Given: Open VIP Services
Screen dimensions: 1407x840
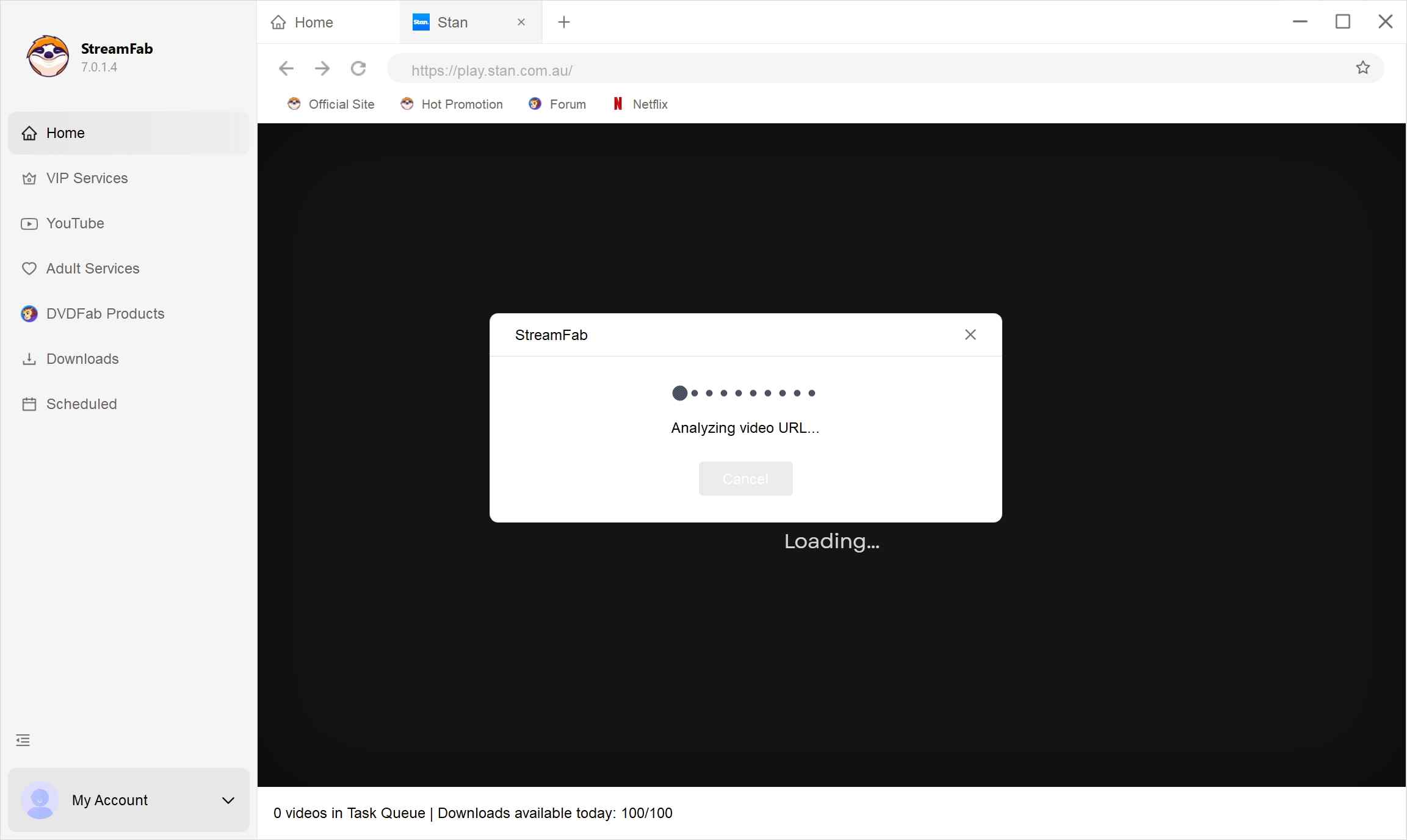Looking at the screenshot, I should [x=86, y=178].
